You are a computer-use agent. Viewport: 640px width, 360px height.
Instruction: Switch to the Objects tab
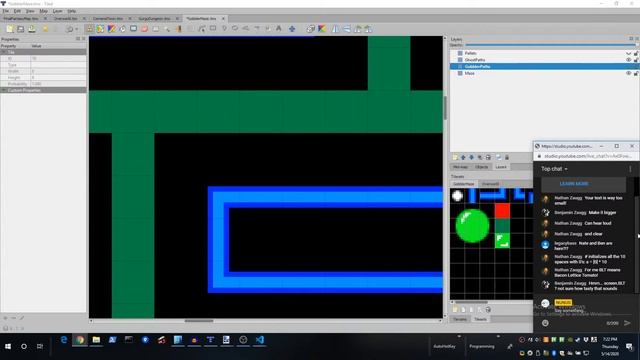482,167
